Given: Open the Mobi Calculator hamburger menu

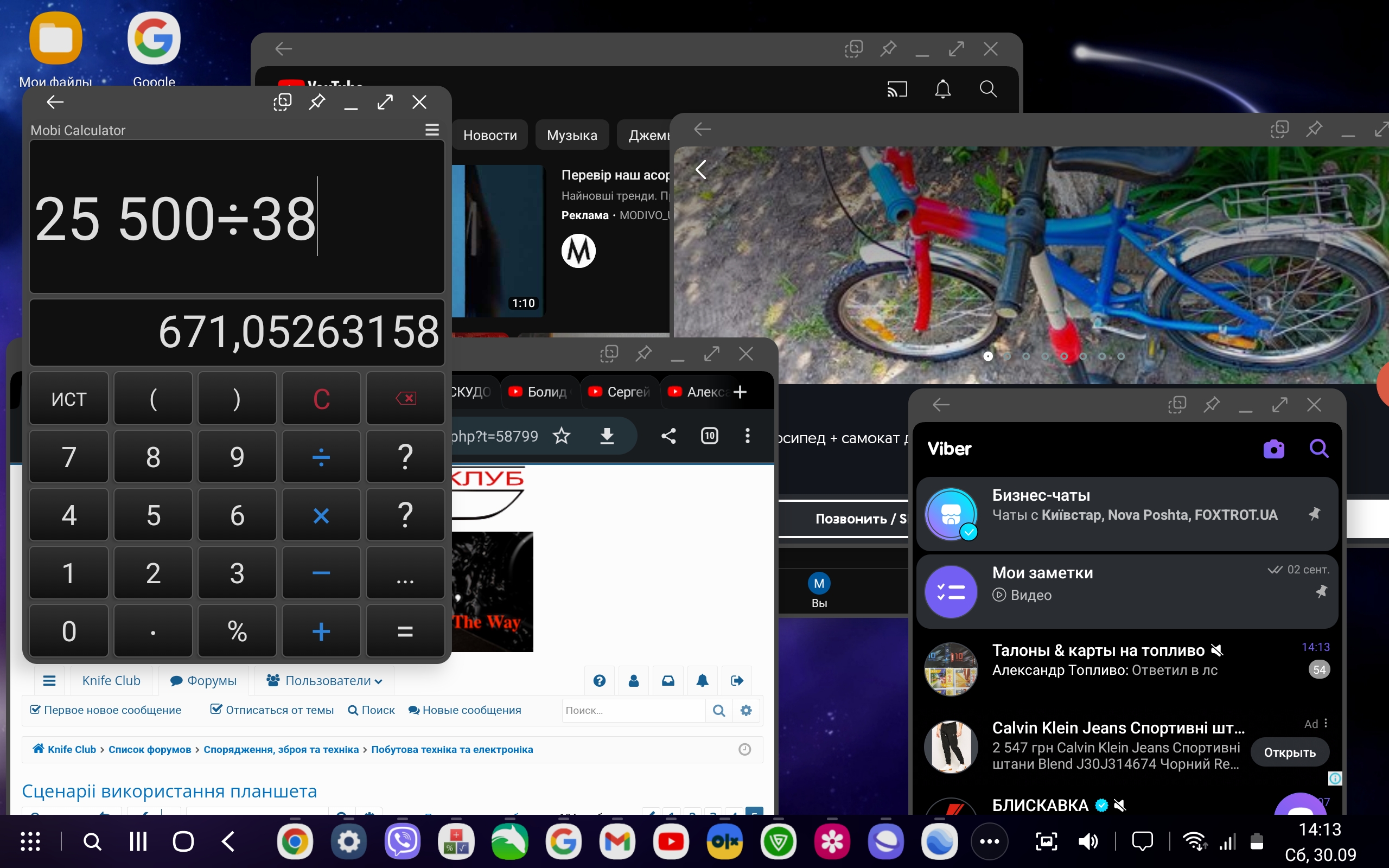Looking at the screenshot, I should [432, 130].
